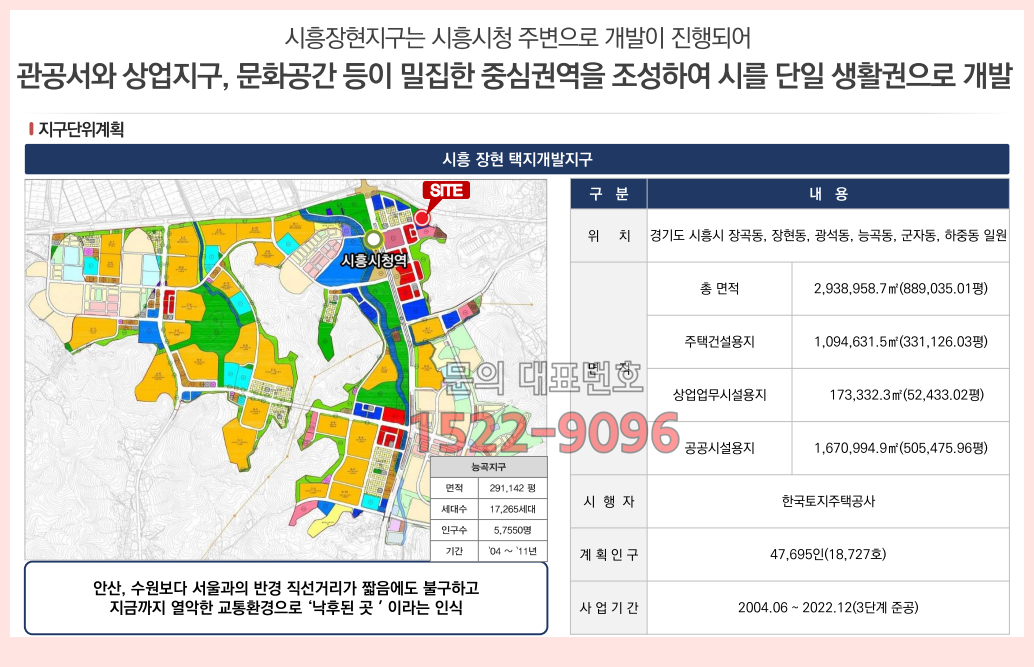Click a red commercial block near 시흥시청역

(408, 274)
